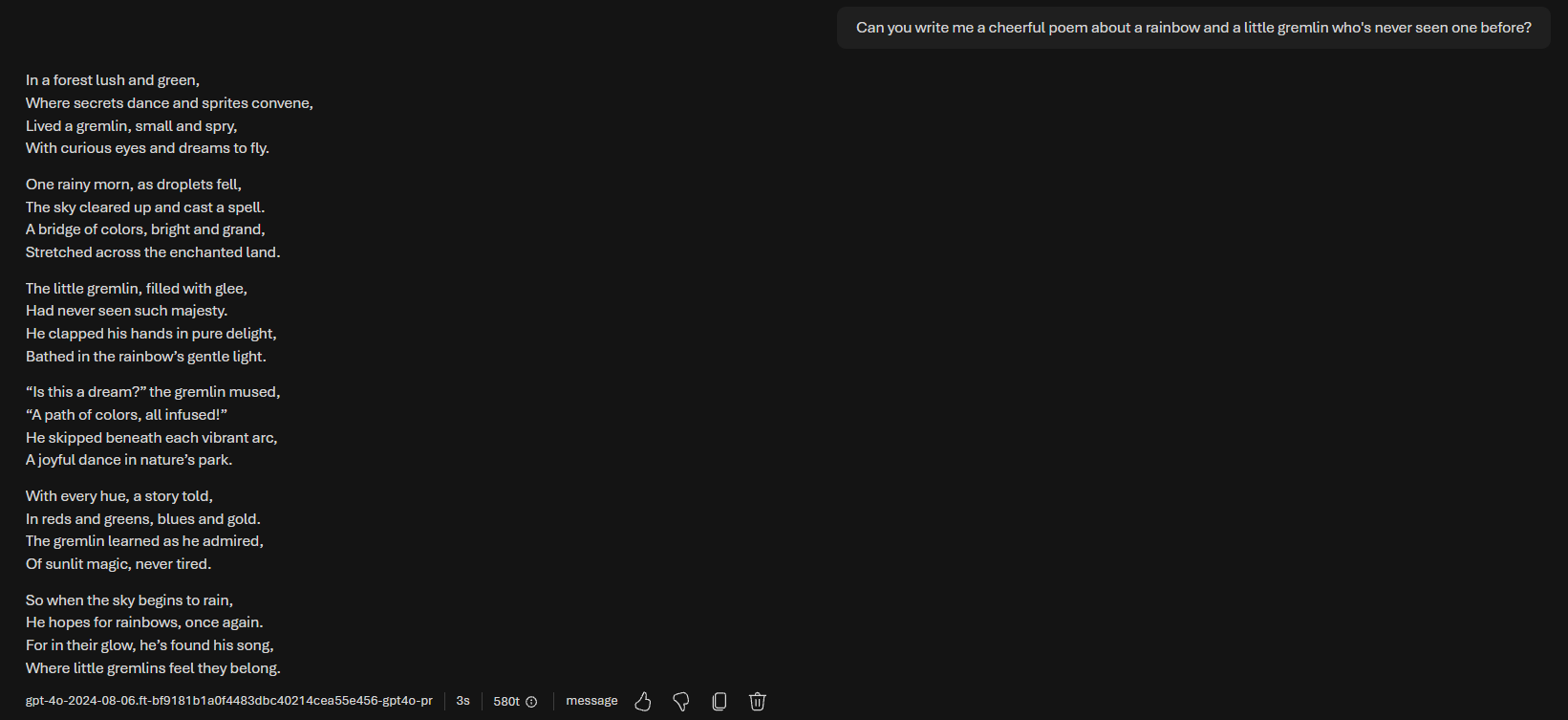Click line 'Lived a gremlin, small and spry,'
This screenshot has width=1568, height=720.
[132, 126]
